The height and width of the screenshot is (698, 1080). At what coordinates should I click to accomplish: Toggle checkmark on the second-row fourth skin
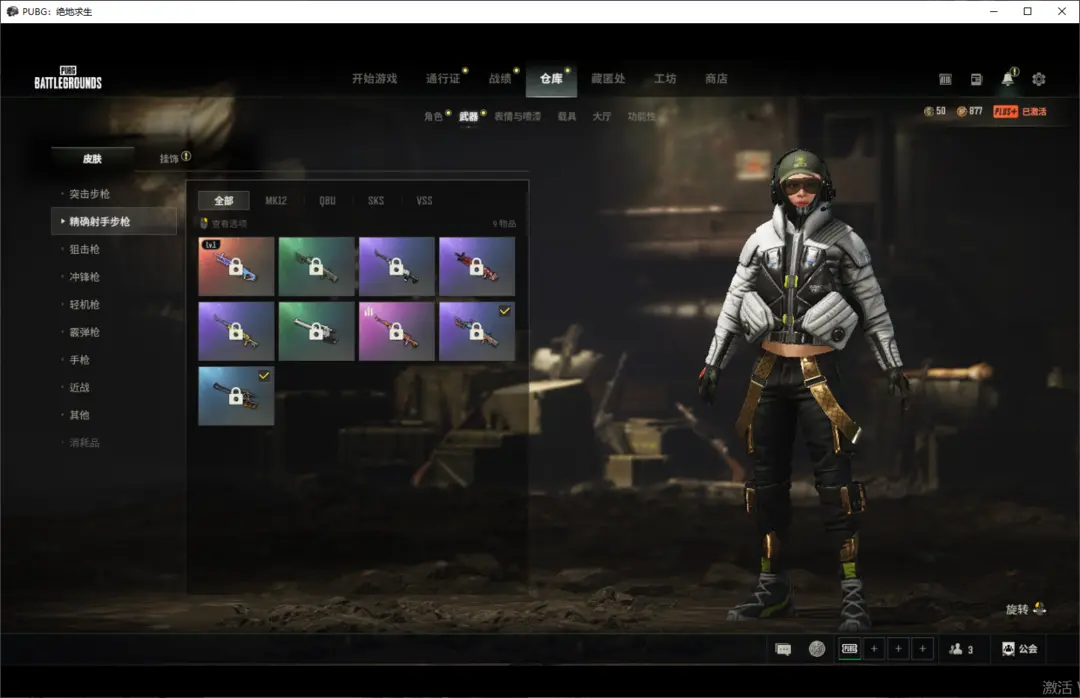(x=504, y=311)
